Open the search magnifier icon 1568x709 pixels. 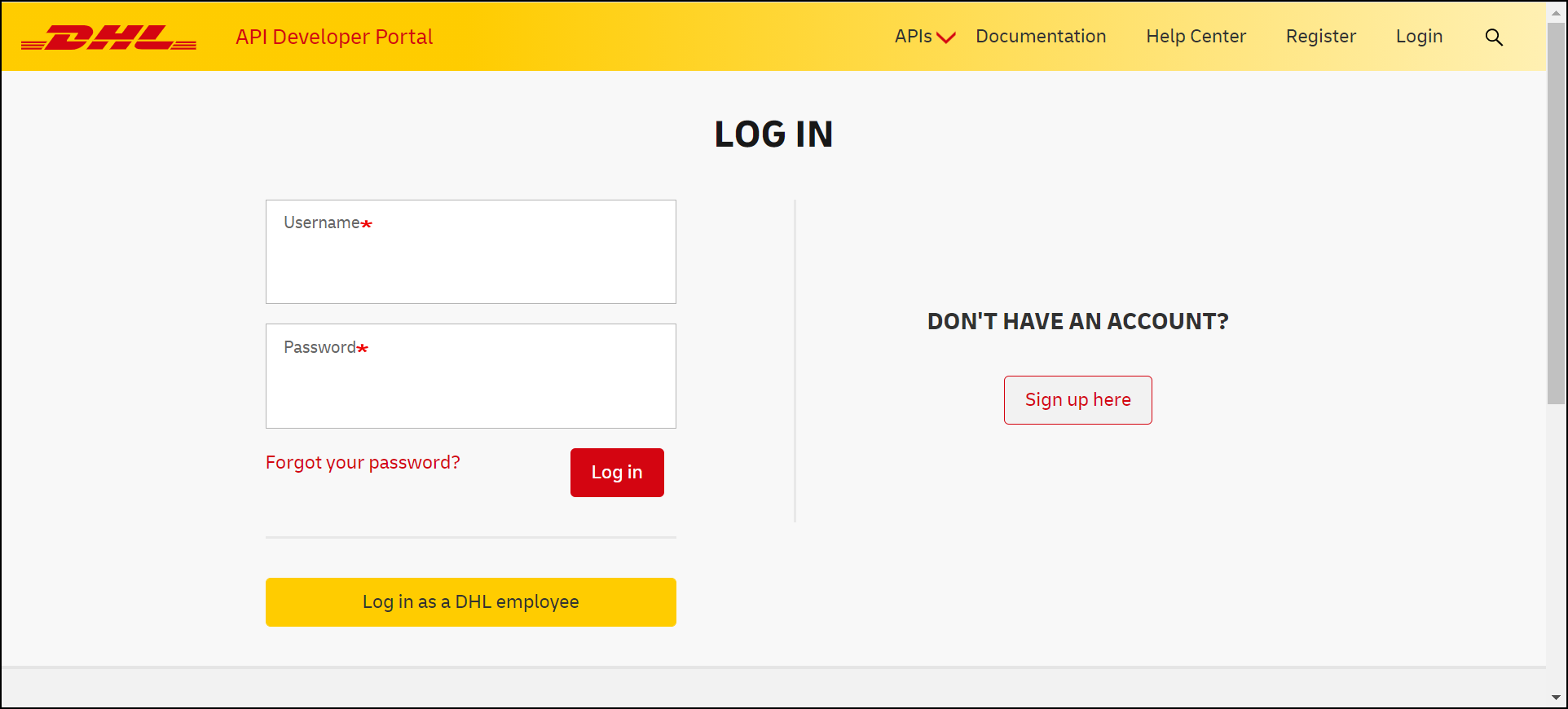pyautogui.click(x=1494, y=37)
